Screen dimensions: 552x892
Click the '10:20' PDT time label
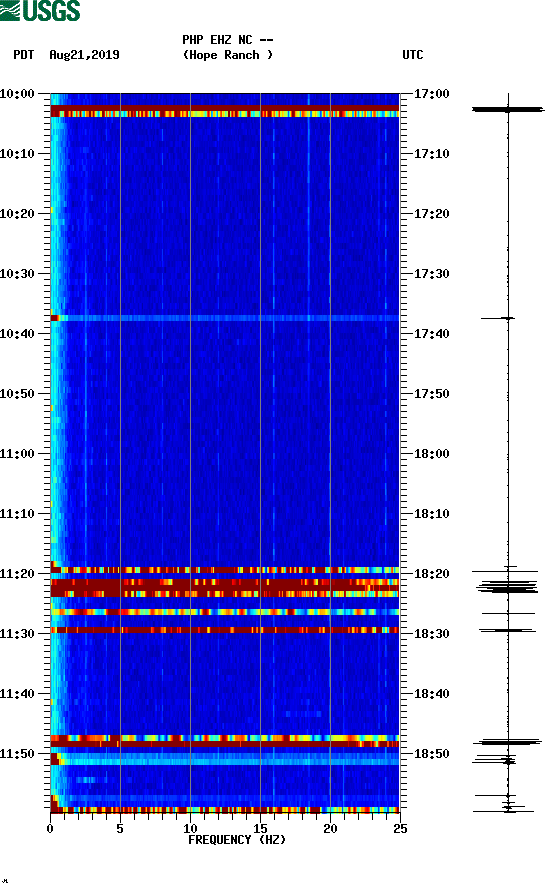pos(17,213)
